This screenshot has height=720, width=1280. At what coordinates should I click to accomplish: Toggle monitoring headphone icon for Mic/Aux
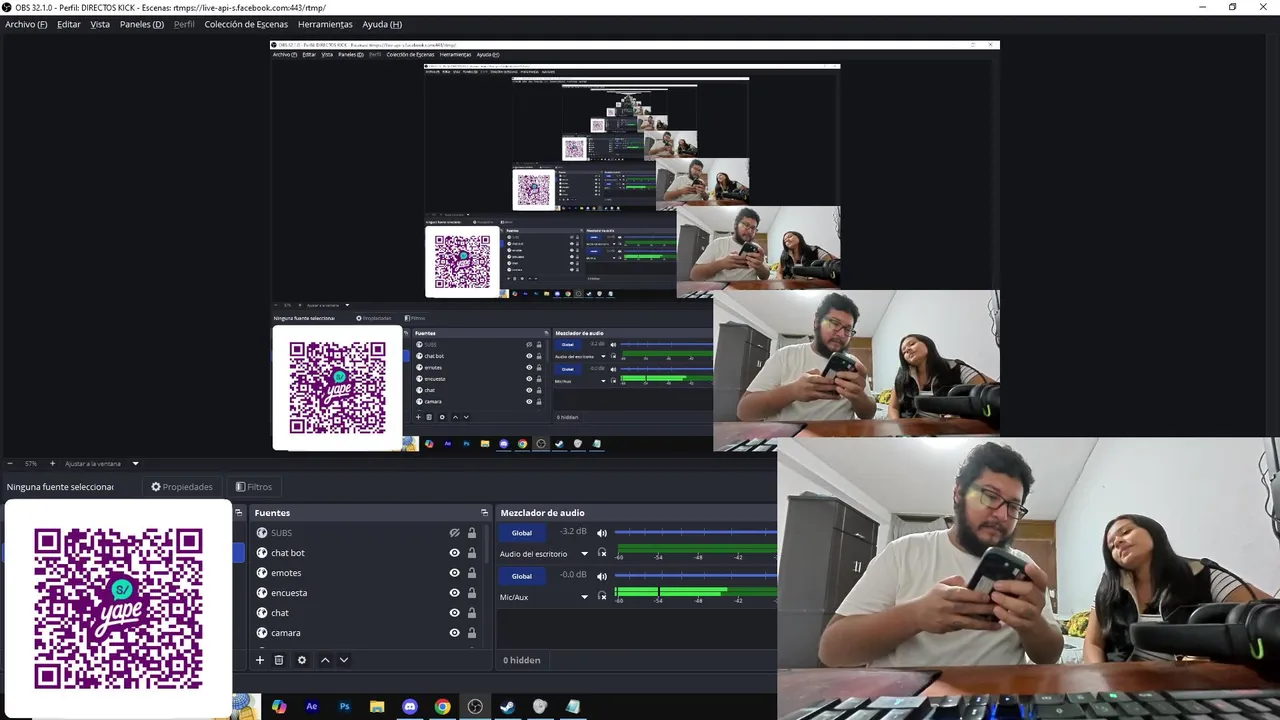pos(602,596)
